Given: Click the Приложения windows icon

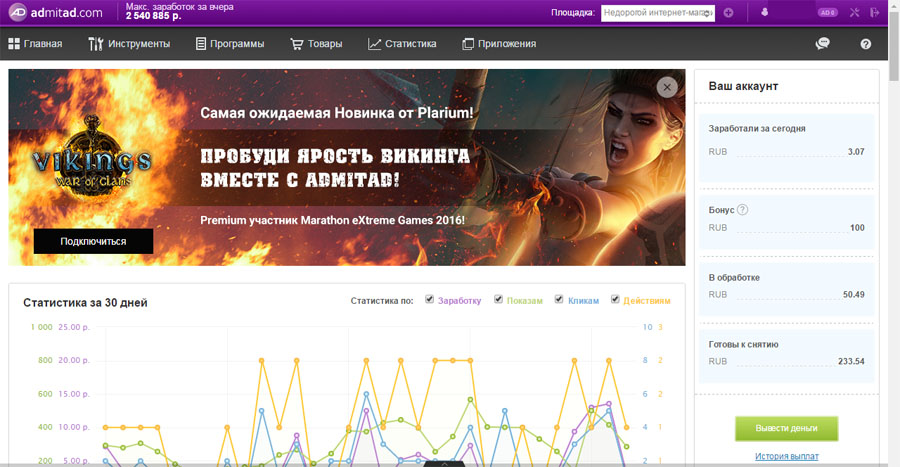Looking at the screenshot, I should point(468,44).
